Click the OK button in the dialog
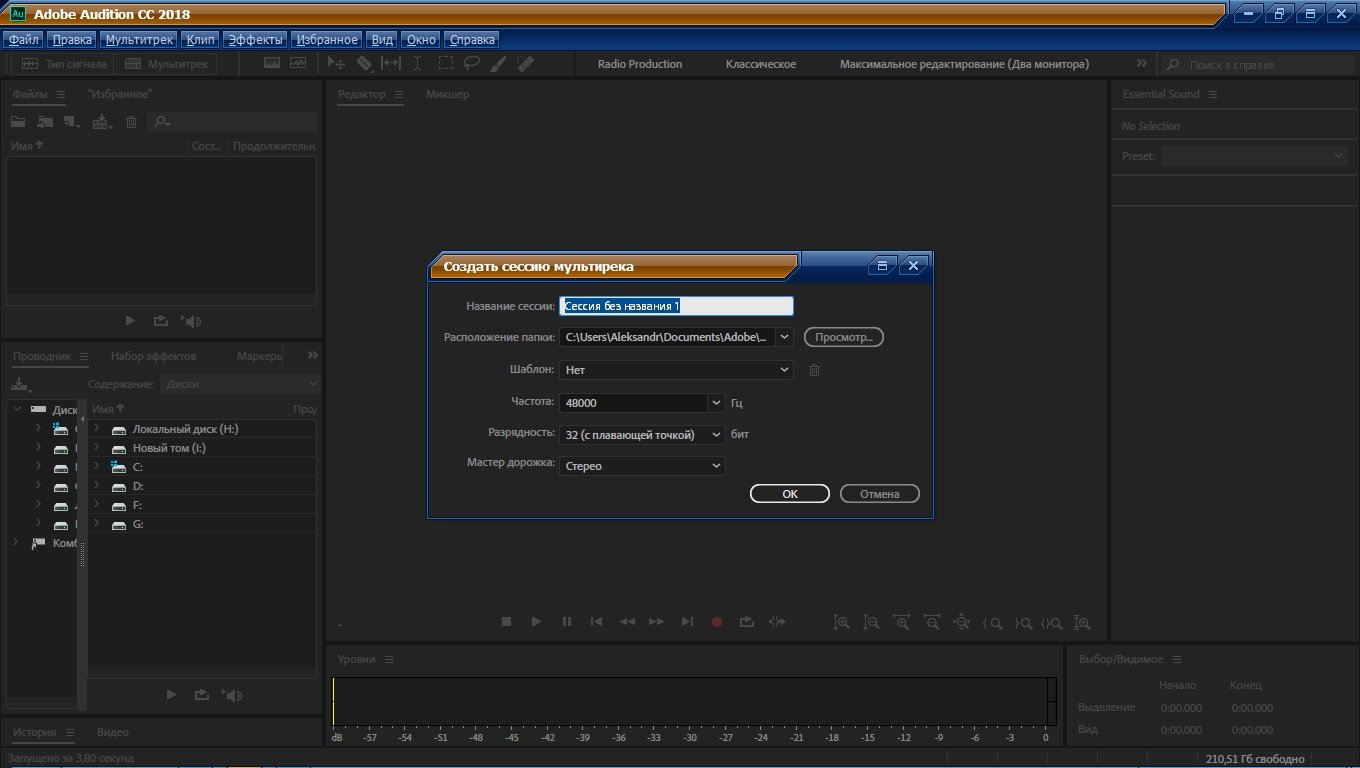 [x=789, y=494]
